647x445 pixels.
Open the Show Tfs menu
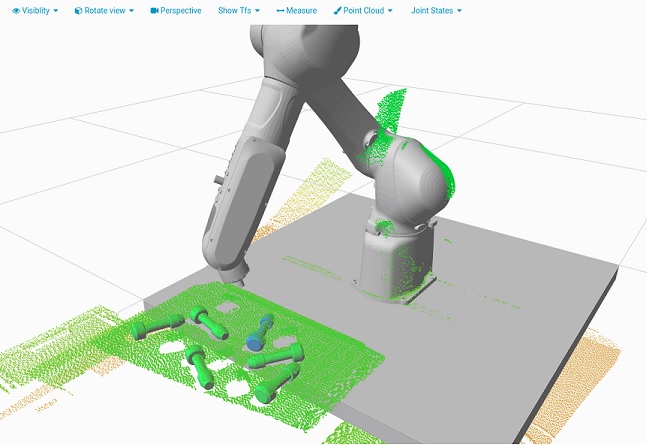pos(239,11)
